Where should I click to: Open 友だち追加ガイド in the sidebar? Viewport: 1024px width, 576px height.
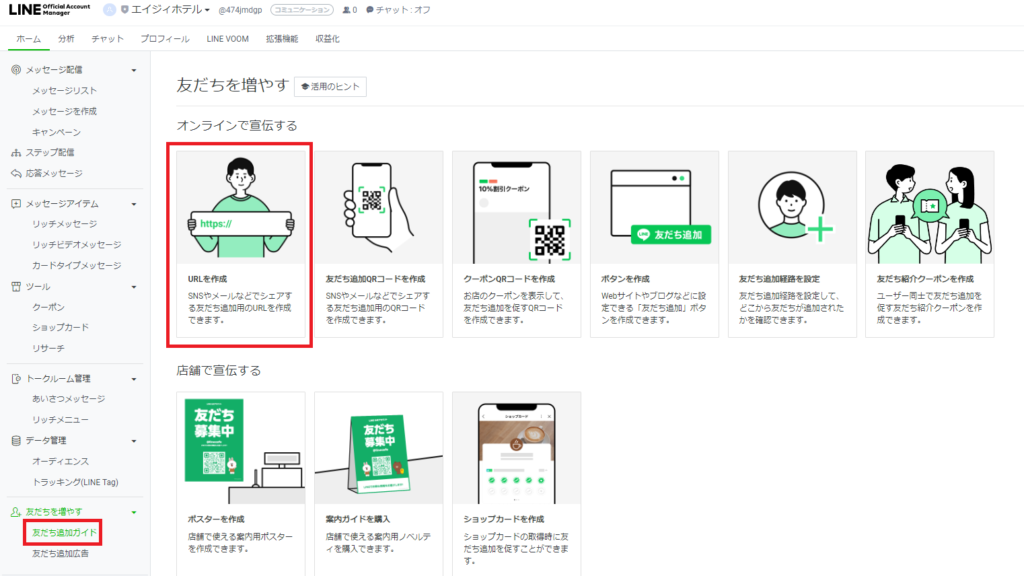pyautogui.click(x=64, y=532)
